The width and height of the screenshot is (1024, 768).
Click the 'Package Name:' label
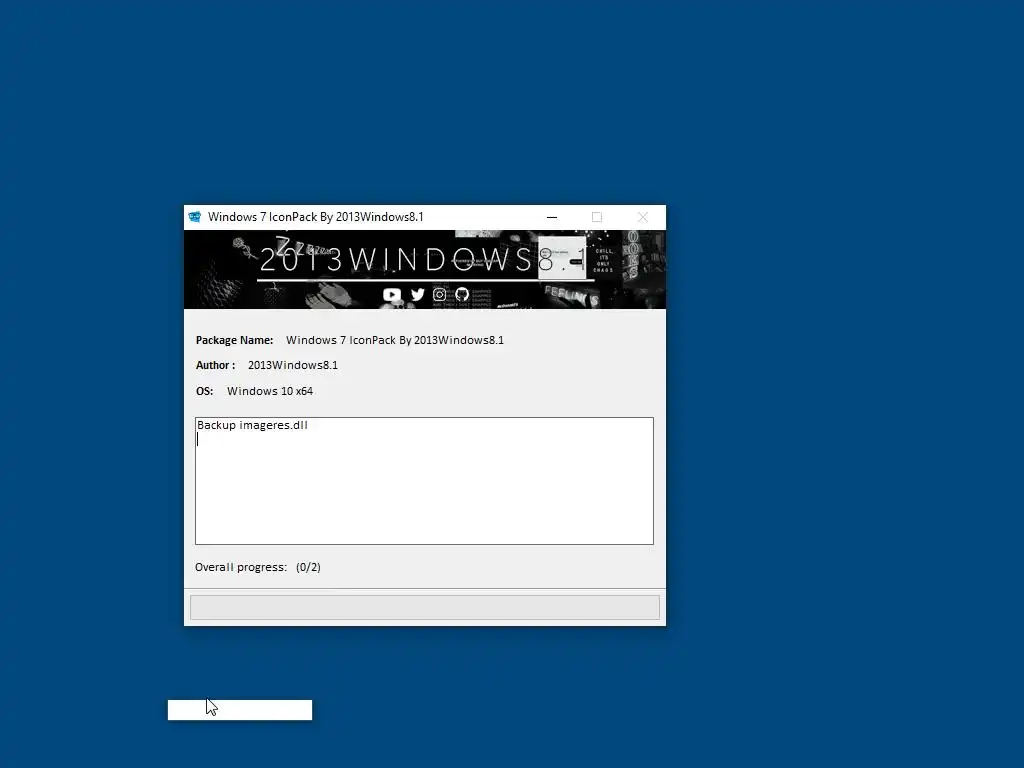(234, 340)
